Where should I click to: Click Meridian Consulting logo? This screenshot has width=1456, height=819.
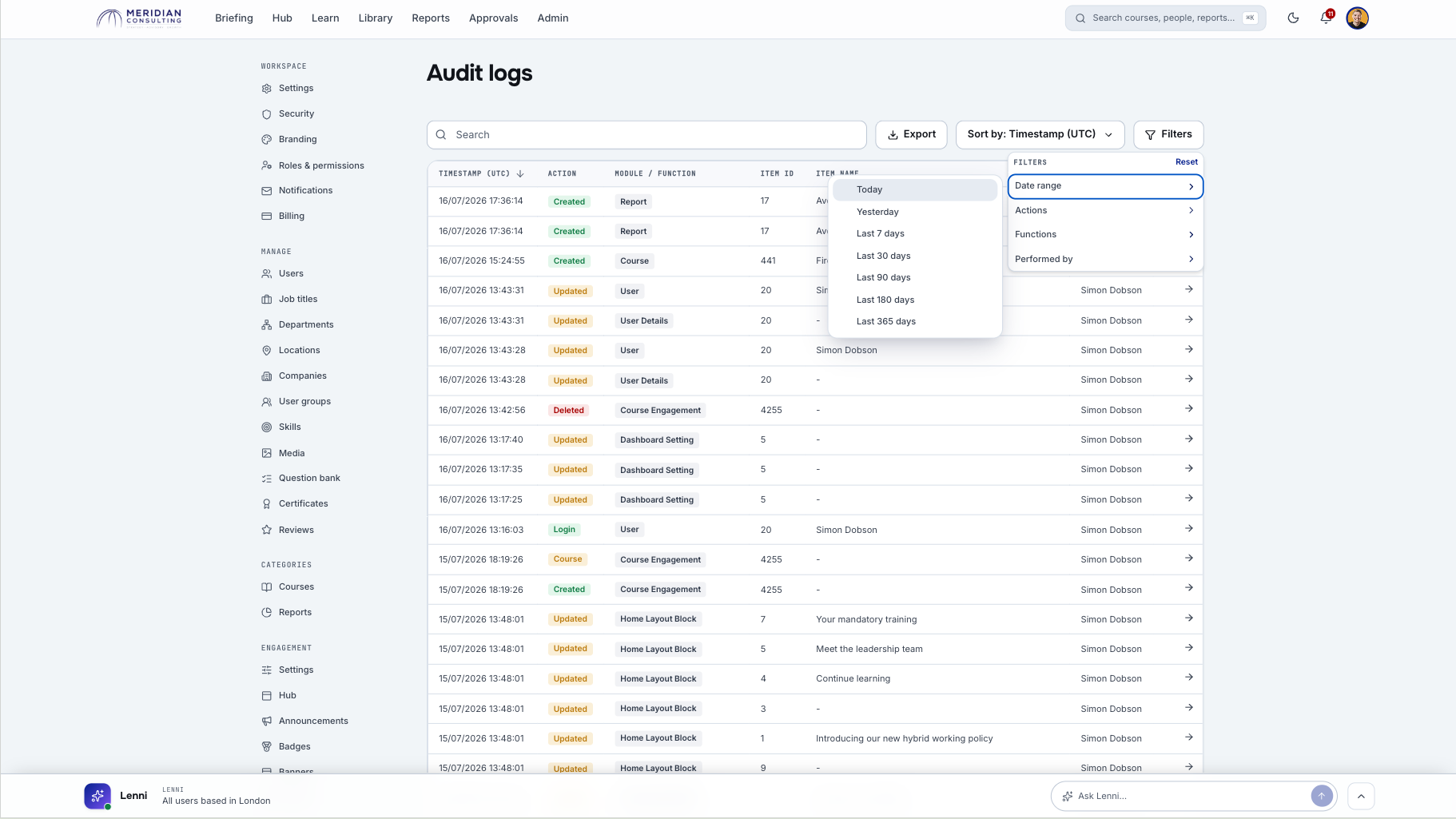pyautogui.click(x=139, y=18)
